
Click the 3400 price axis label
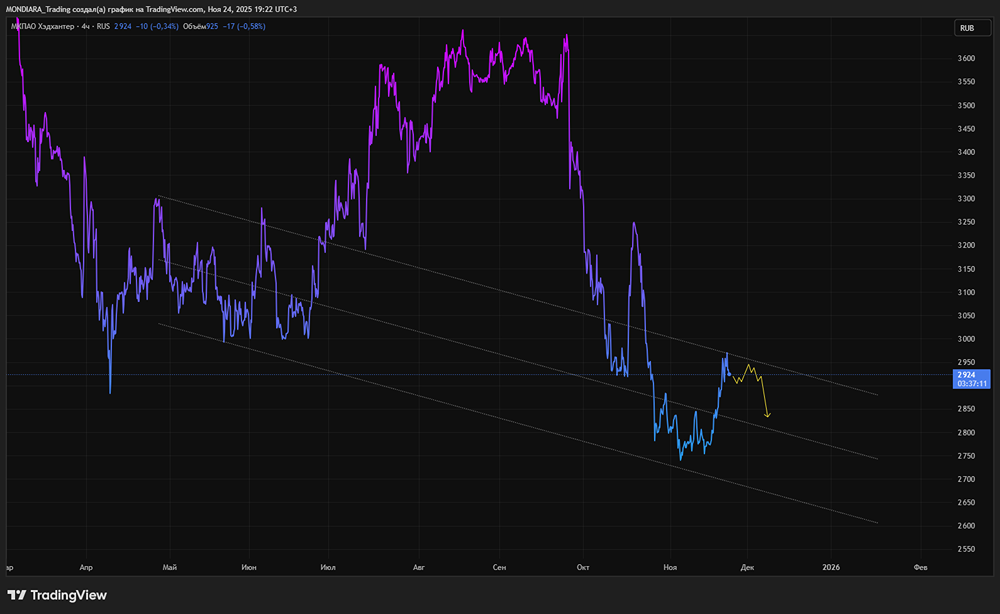tap(966, 152)
